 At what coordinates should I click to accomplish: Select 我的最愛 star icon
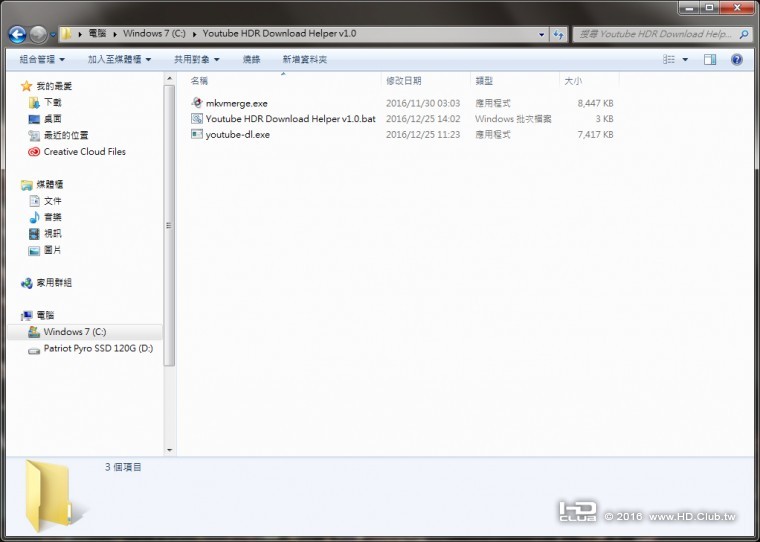[27, 86]
